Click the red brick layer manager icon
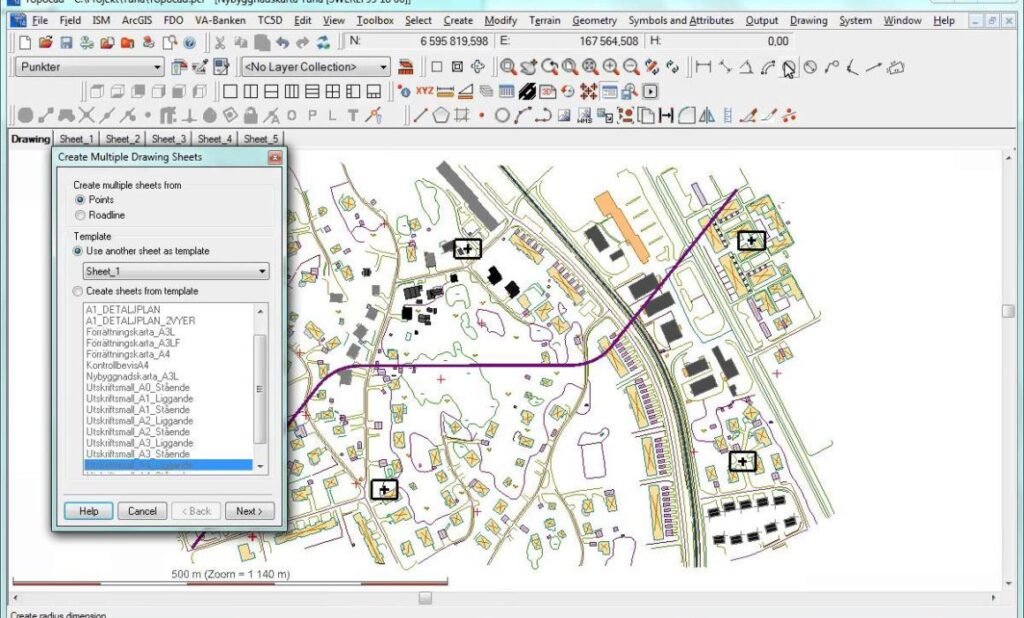 (406, 67)
